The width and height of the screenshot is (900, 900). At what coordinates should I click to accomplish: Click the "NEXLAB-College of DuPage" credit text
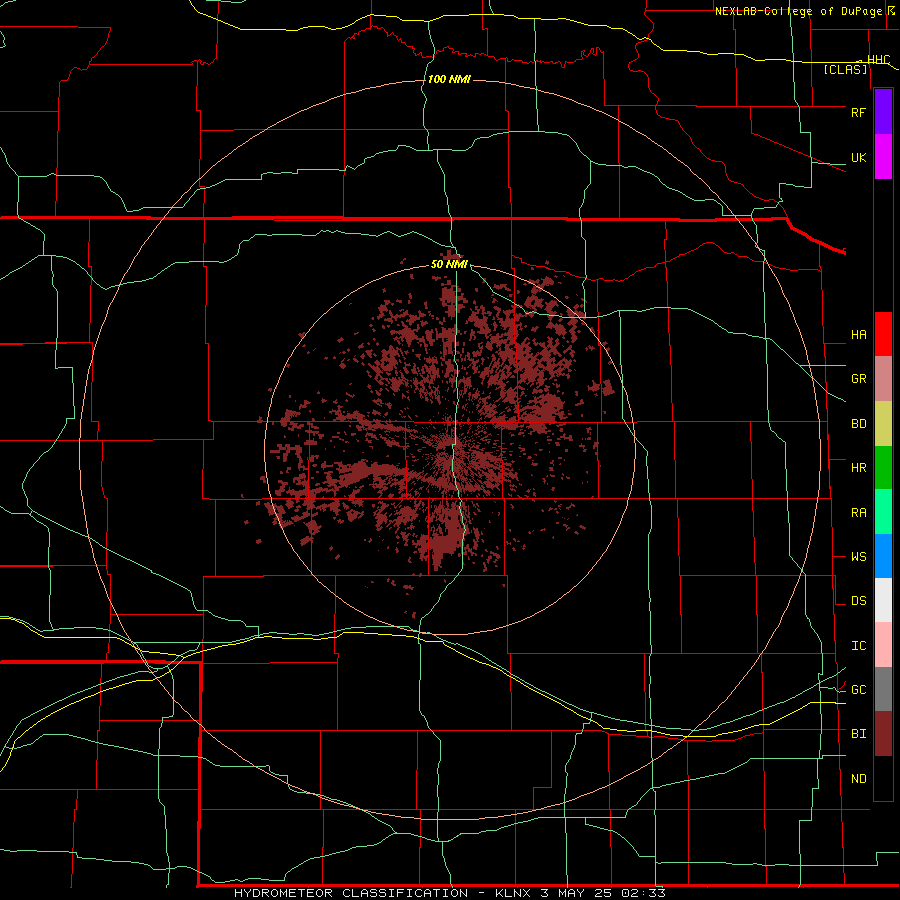(798, 11)
